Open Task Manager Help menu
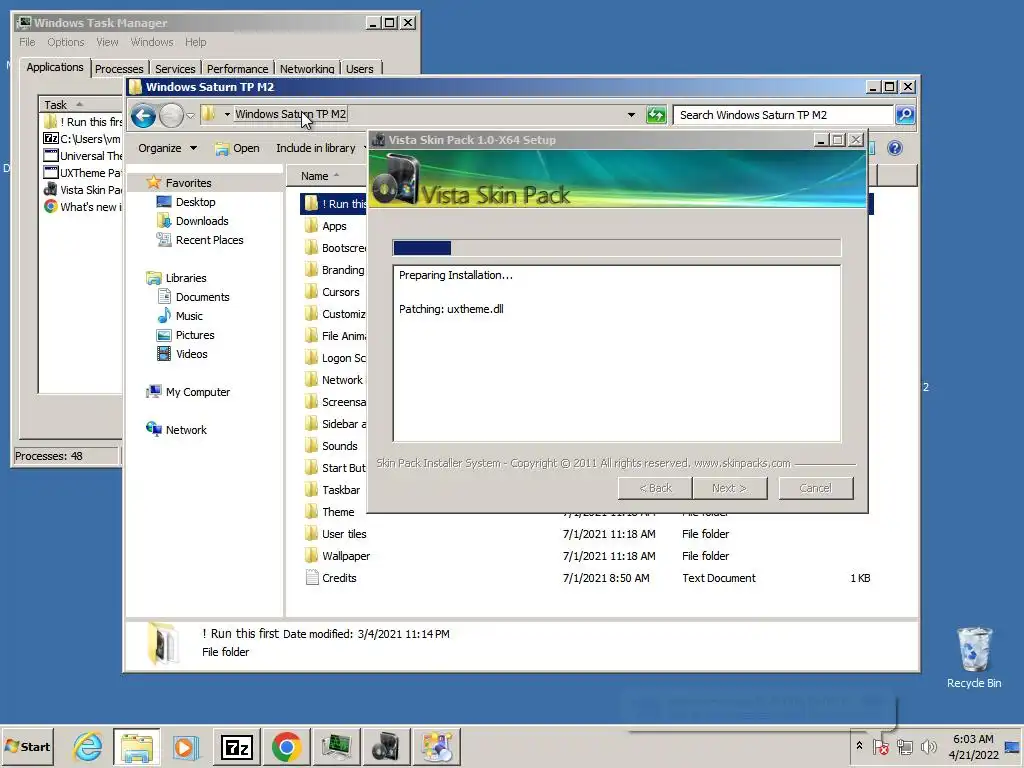 click(x=195, y=42)
